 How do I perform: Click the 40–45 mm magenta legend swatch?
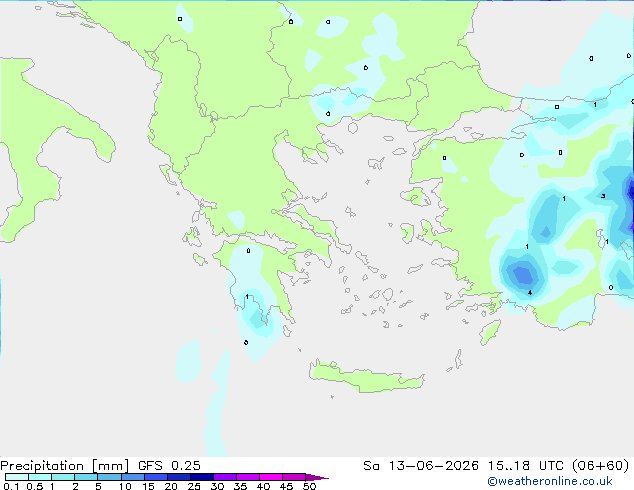click(x=271, y=477)
